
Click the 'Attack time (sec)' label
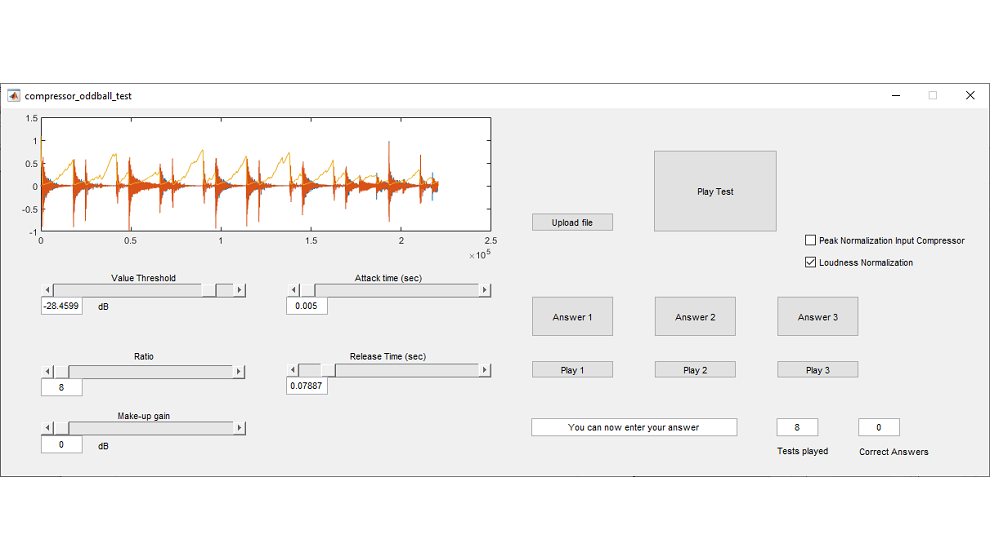coord(388,278)
